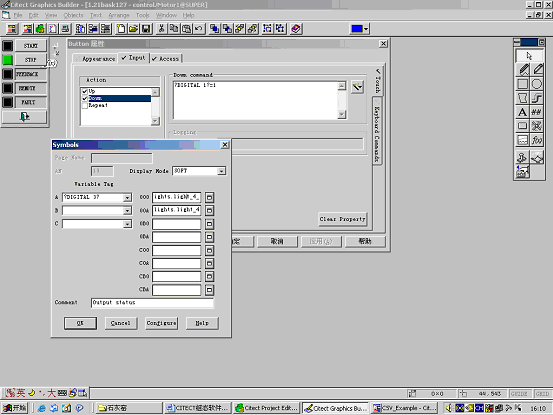This screenshot has width=553, height=415.
Task: Click the Comment input field
Action: 152,303
